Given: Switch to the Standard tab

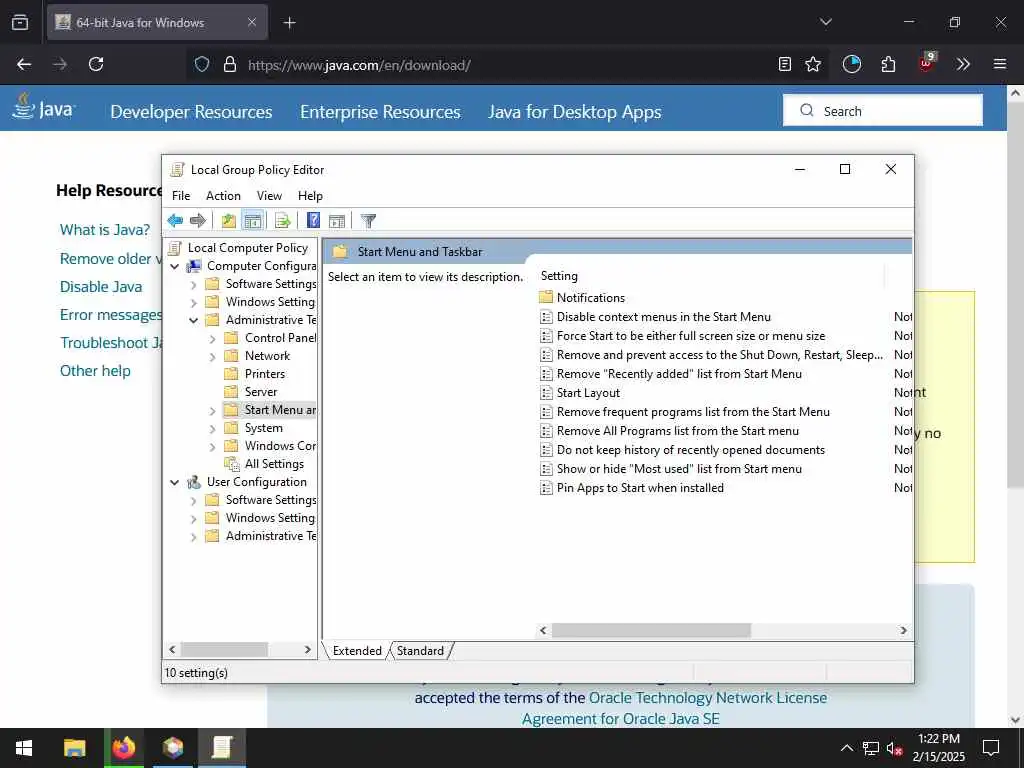Looking at the screenshot, I should pyautogui.click(x=420, y=651).
